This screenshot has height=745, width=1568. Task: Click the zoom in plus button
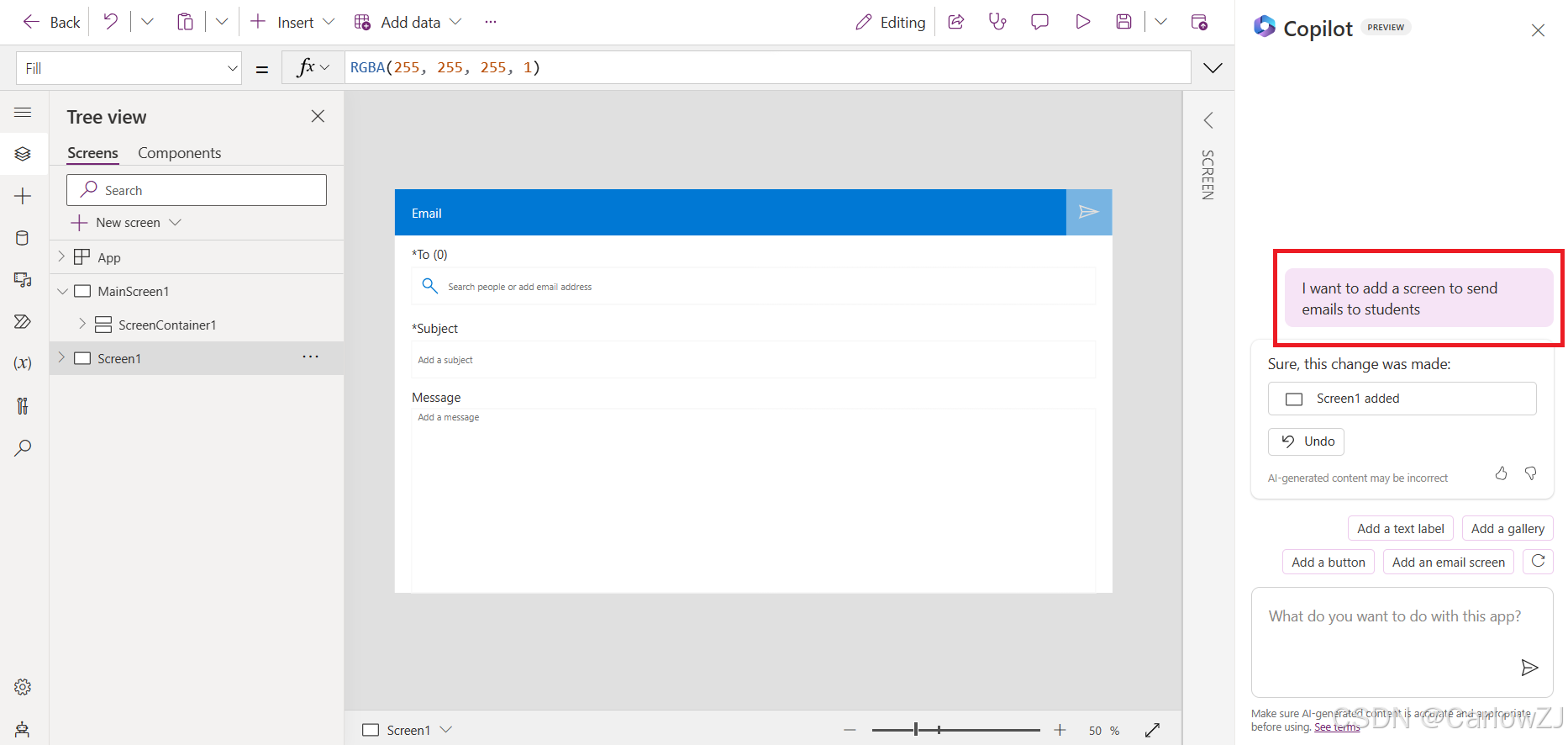1060,730
